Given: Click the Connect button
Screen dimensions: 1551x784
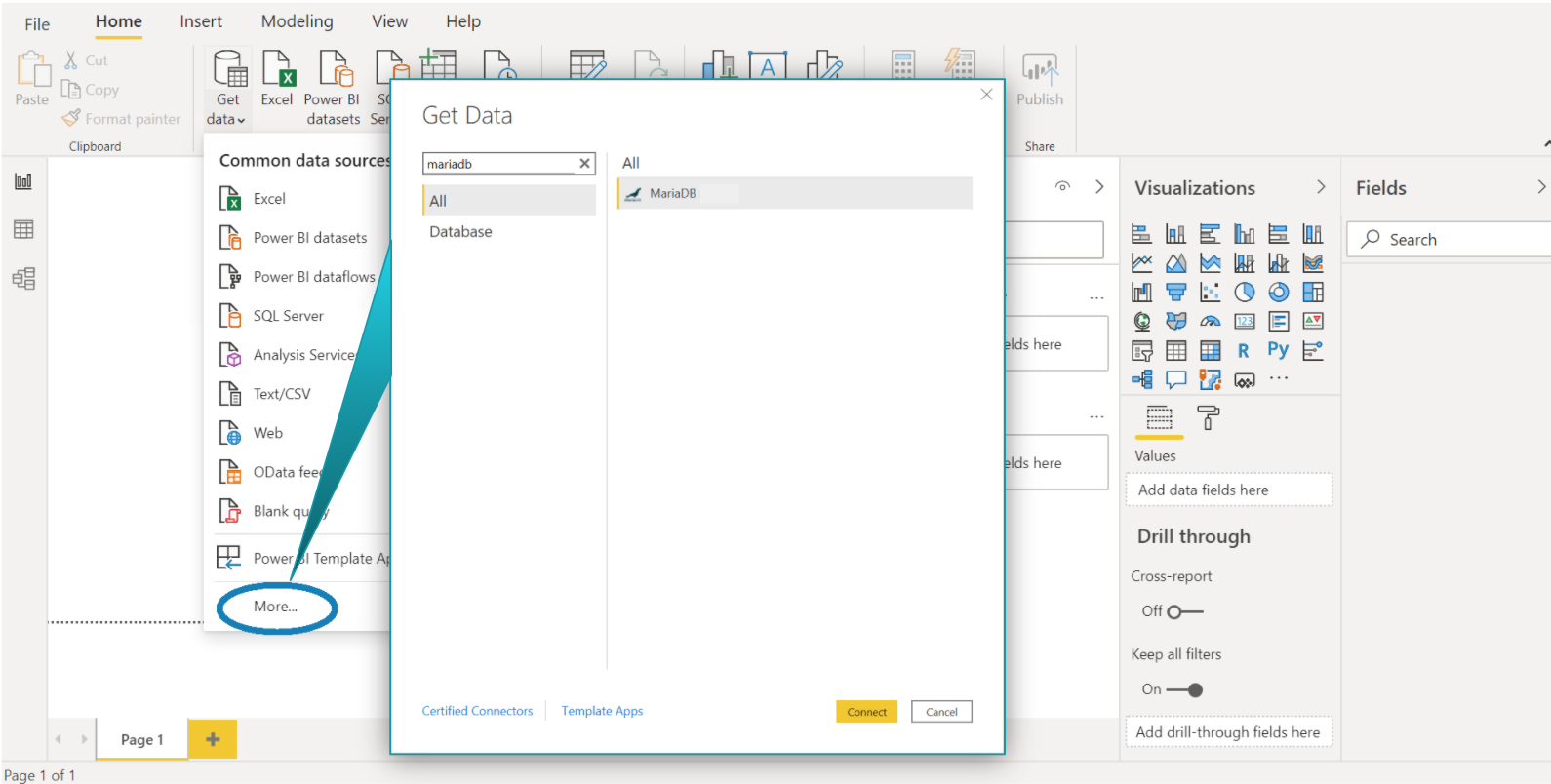Looking at the screenshot, I should (866, 712).
